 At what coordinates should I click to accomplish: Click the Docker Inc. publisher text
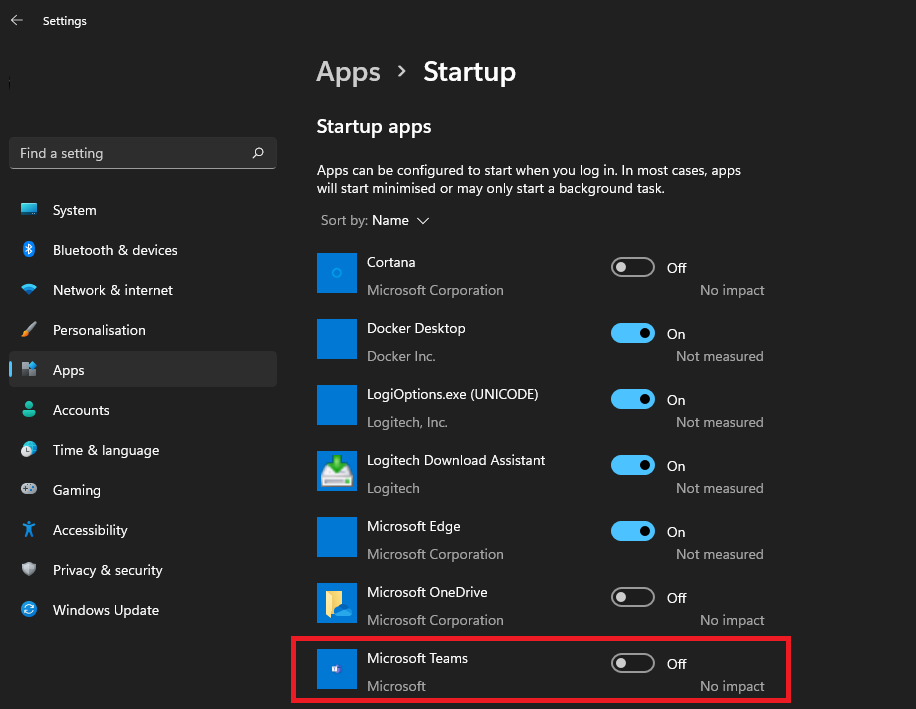[x=401, y=356]
